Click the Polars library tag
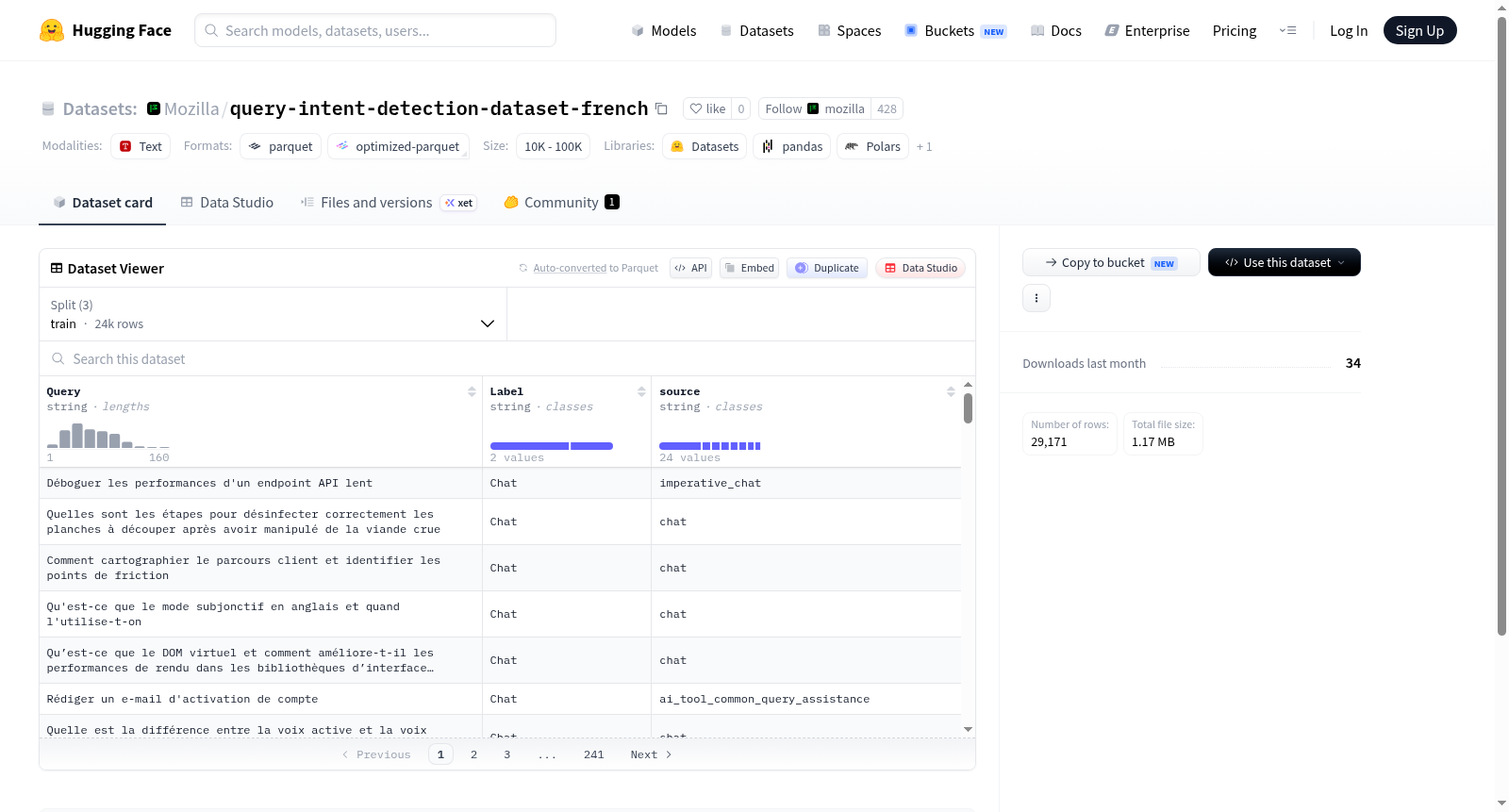 pyautogui.click(x=873, y=146)
